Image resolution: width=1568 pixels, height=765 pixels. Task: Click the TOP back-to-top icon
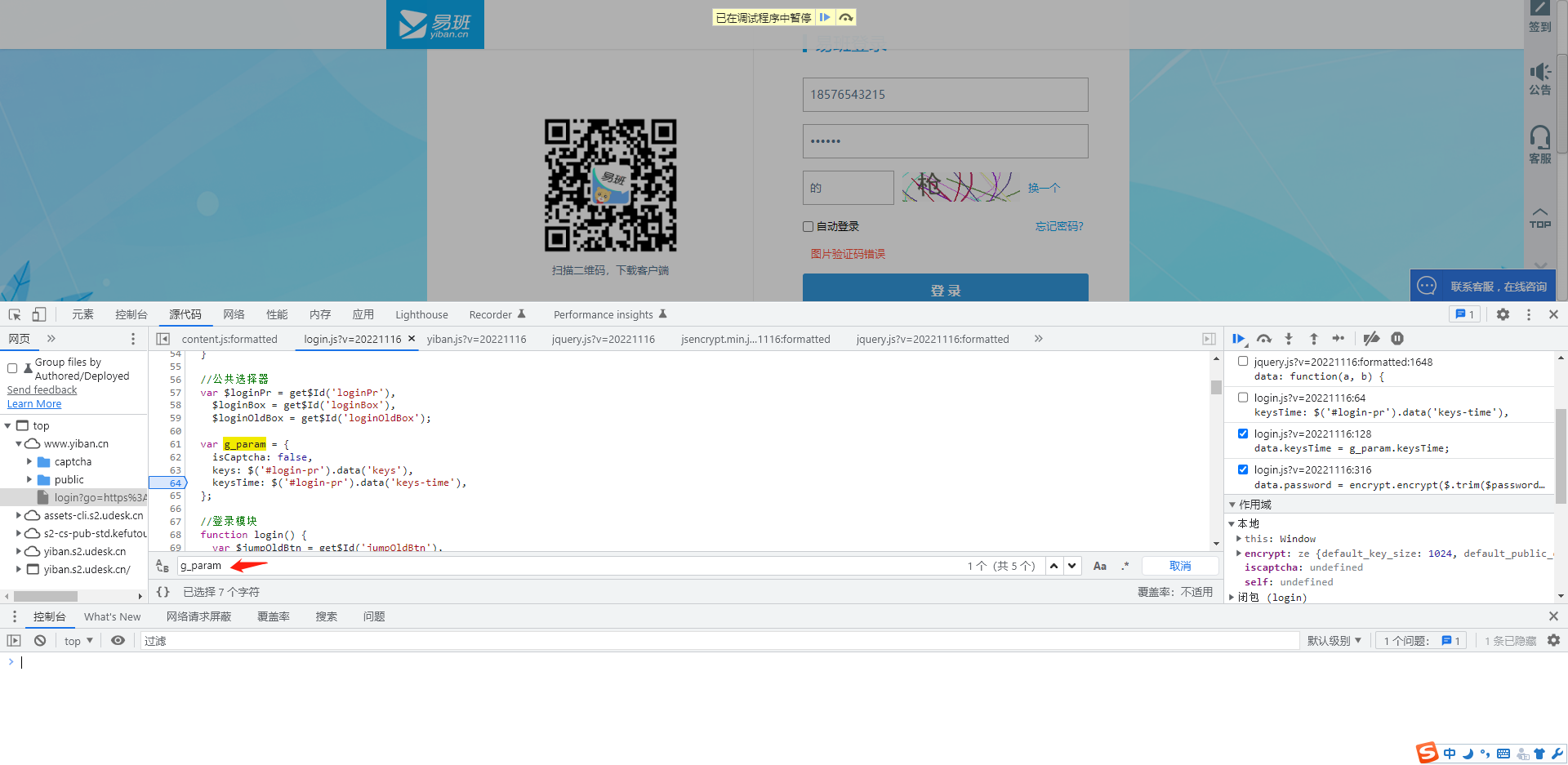[1540, 218]
